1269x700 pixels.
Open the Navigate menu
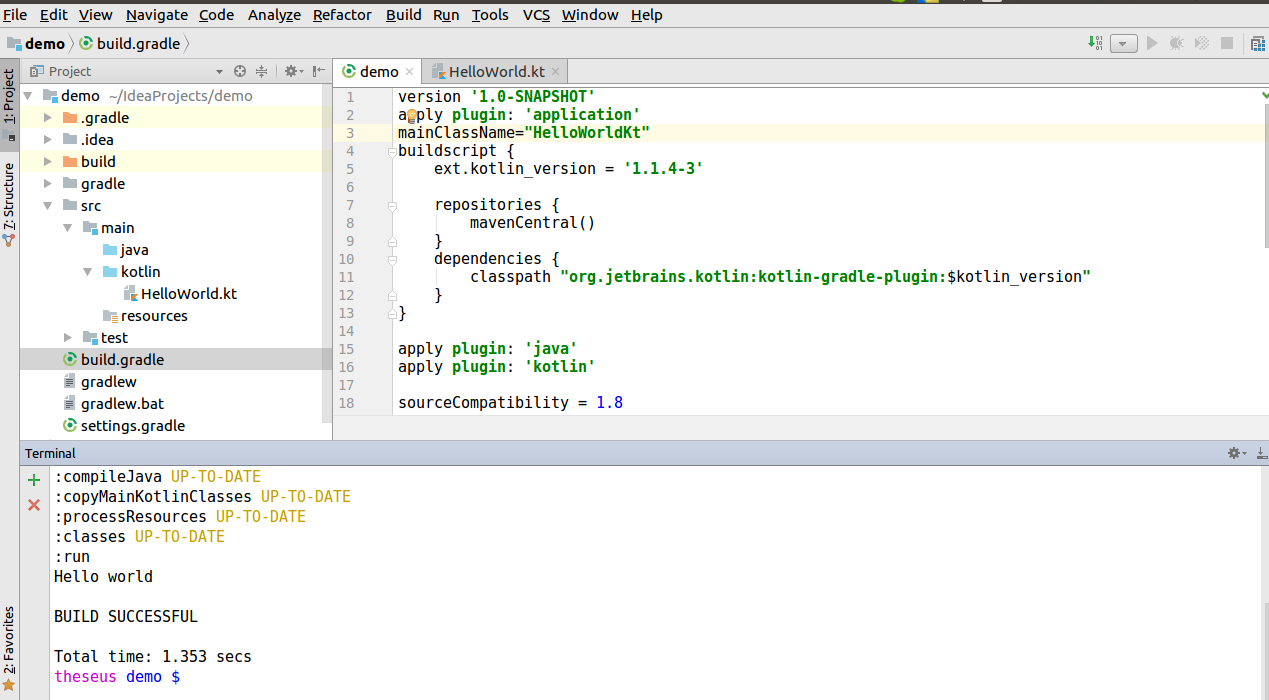[157, 15]
